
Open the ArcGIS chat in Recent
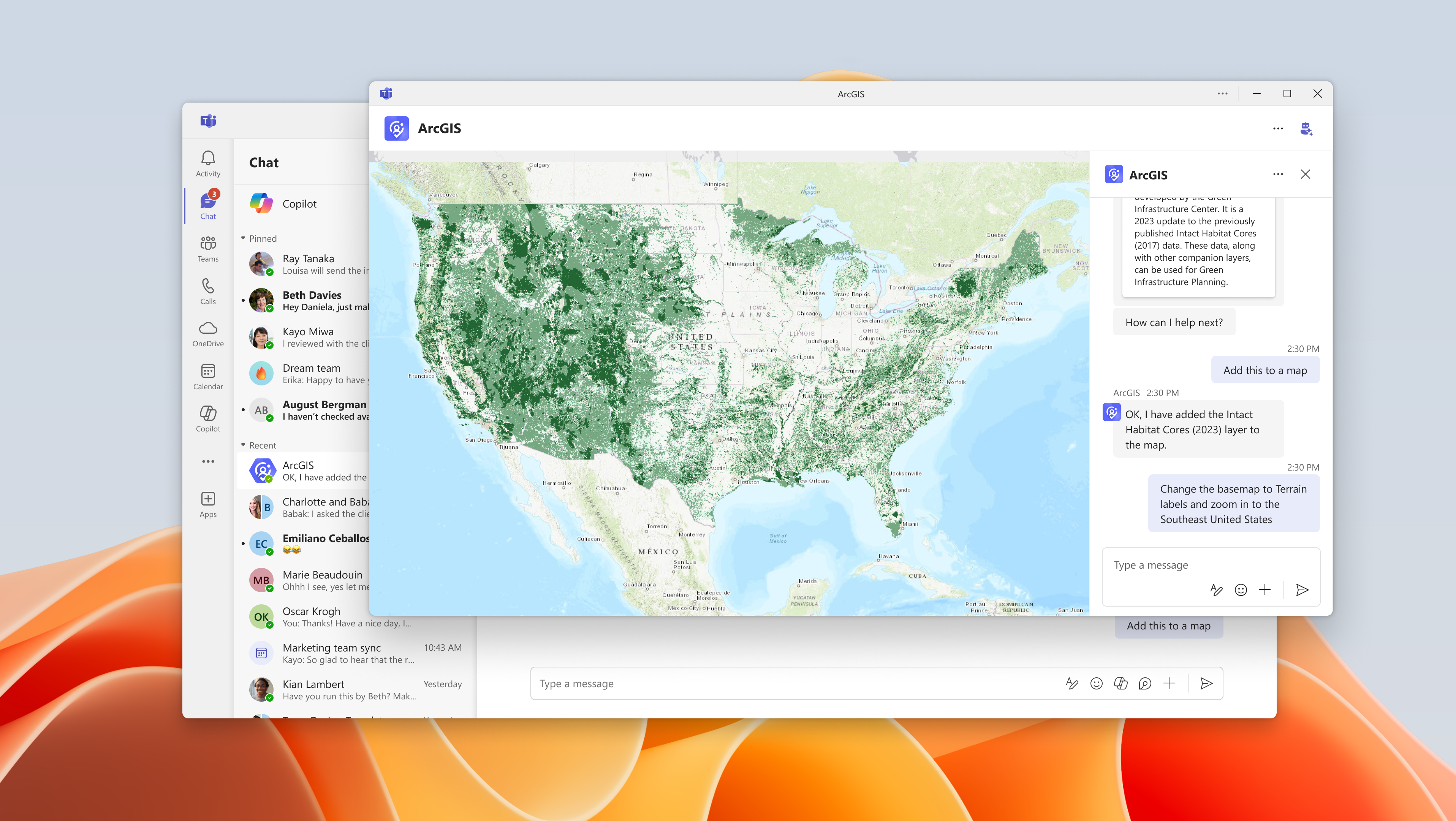[304, 471]
